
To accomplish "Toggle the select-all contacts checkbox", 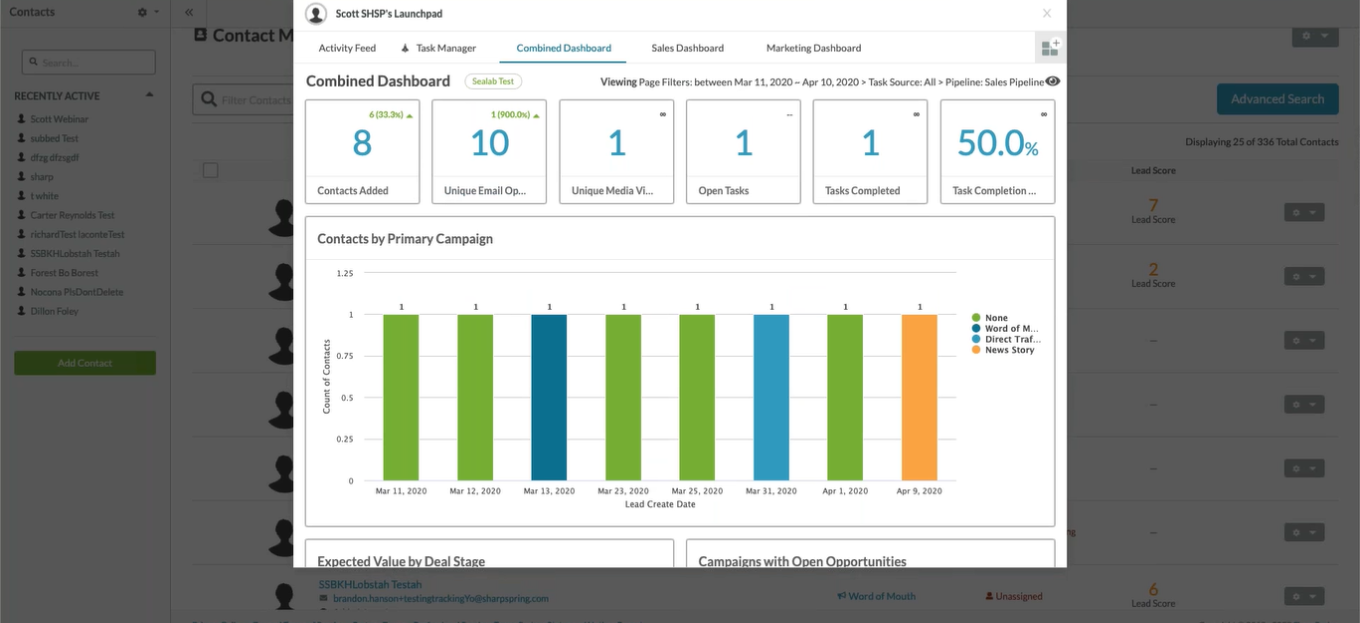I will [x=210, y=170].
